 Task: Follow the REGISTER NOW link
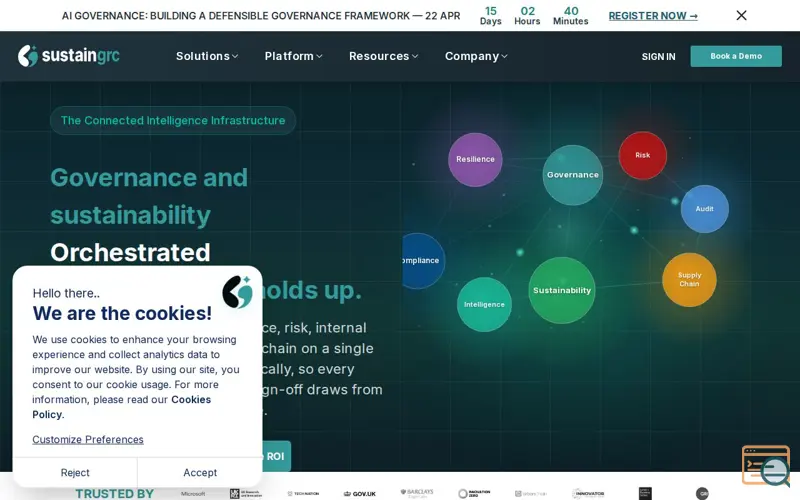(653, 16)
